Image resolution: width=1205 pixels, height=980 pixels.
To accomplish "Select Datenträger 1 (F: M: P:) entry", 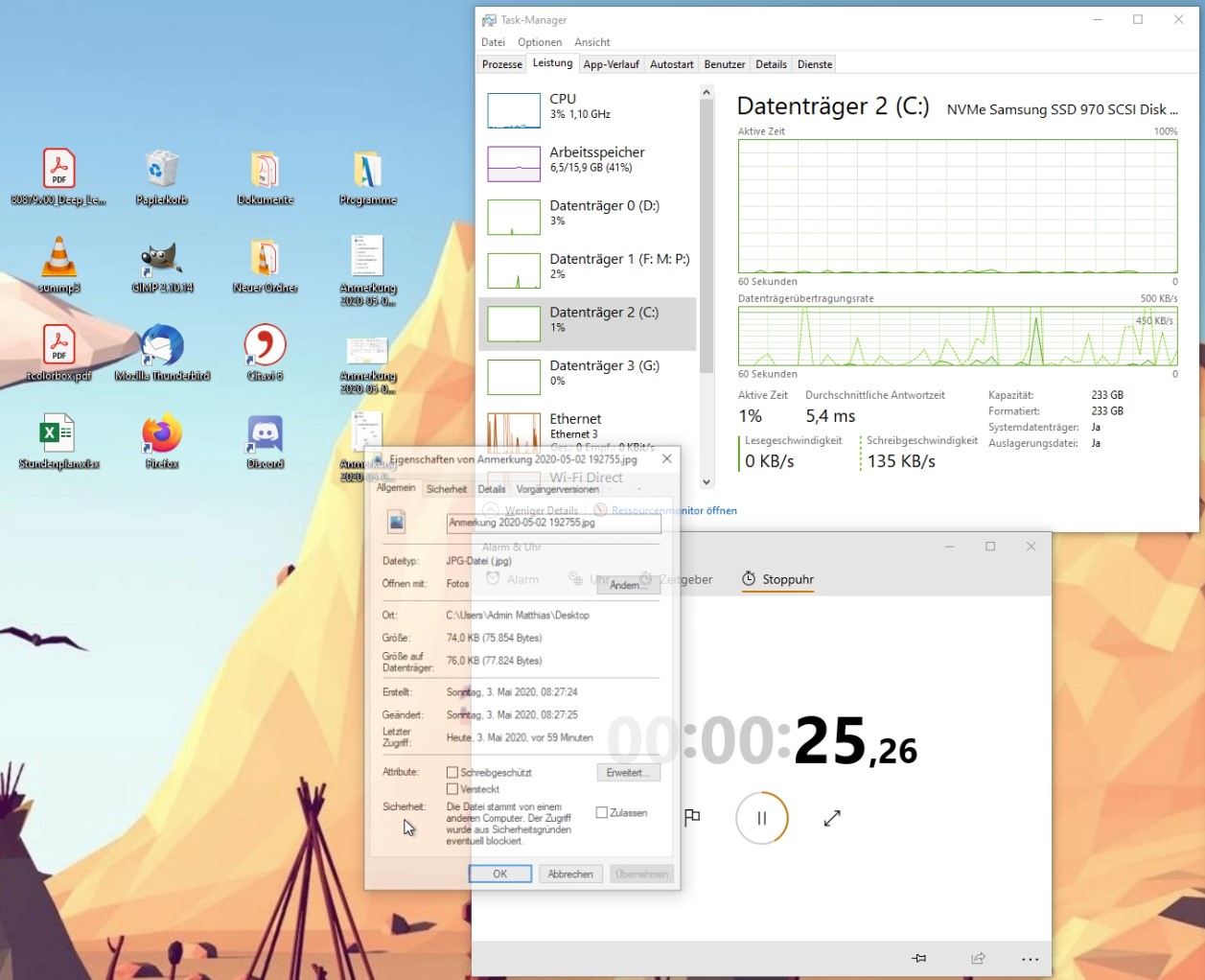I will 588,270.
